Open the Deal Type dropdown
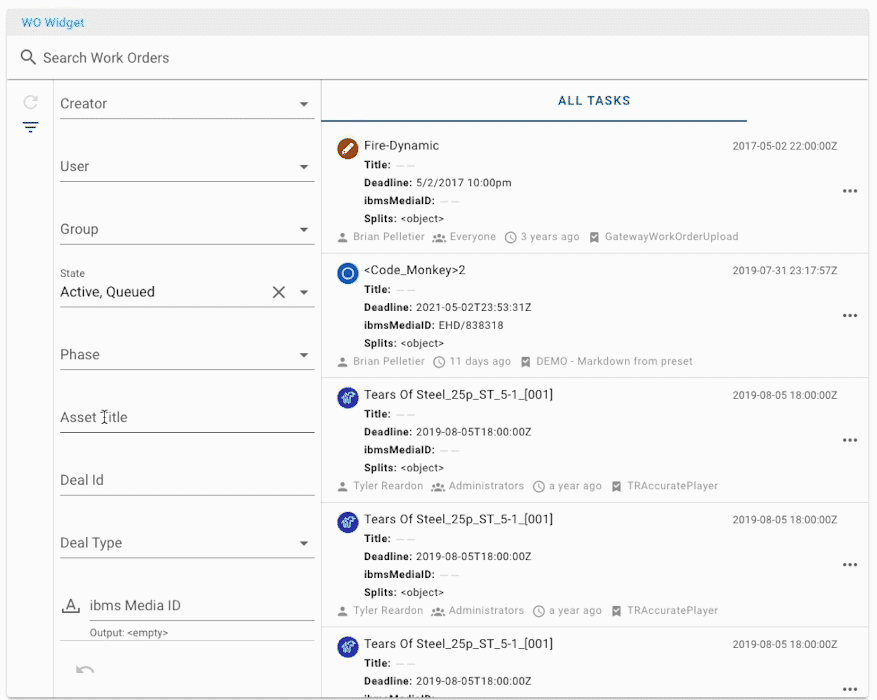The image size is (877, 700). pyautogui.click(x=187, y=543)
